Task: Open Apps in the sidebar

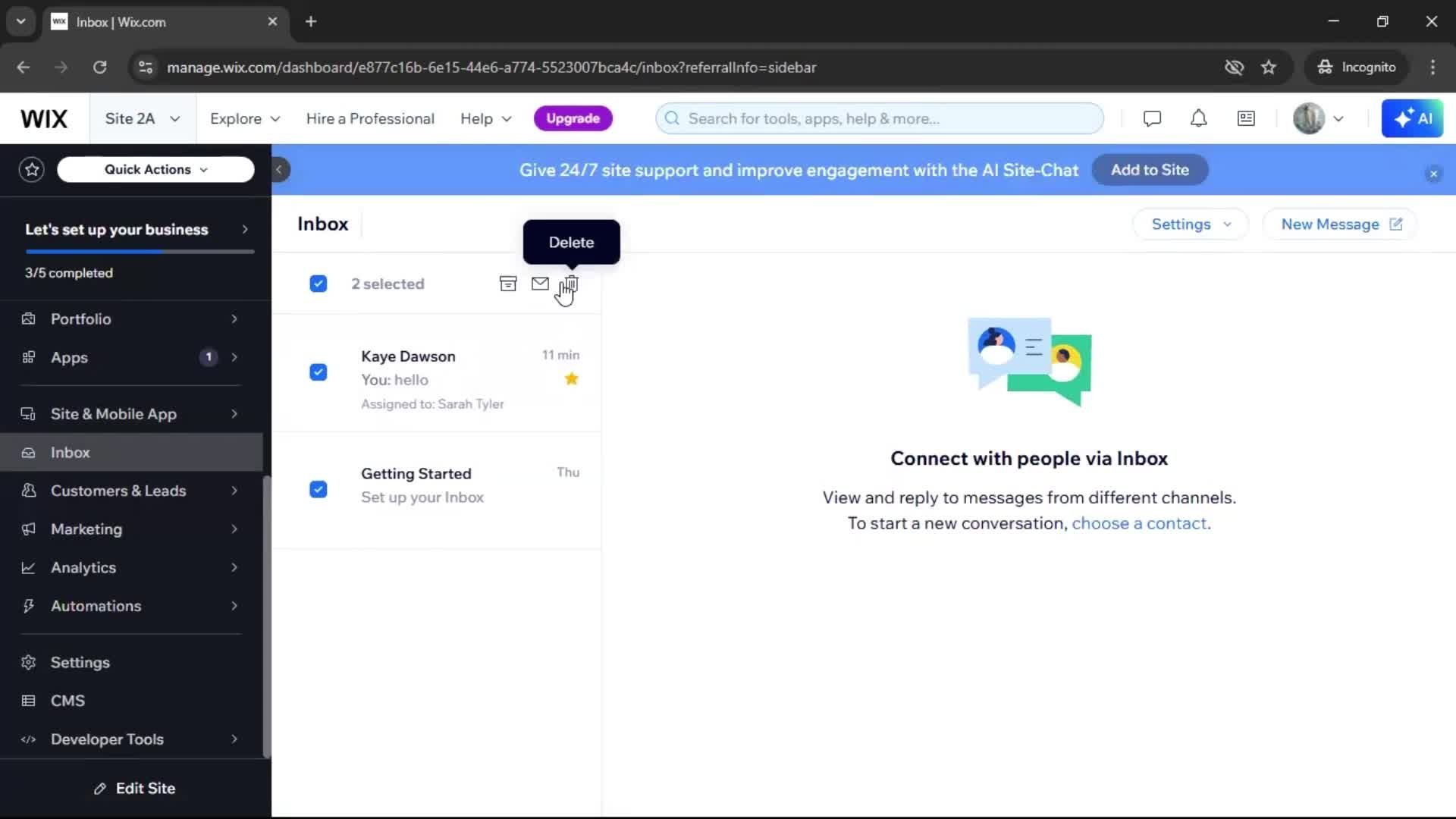Action: 131,357
